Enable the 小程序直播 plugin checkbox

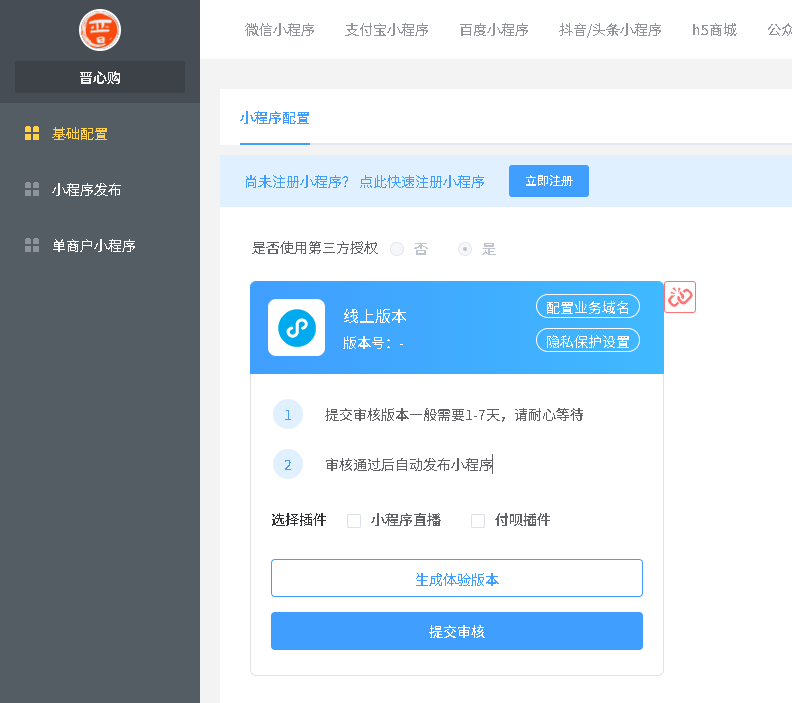(x=354, y=521)
